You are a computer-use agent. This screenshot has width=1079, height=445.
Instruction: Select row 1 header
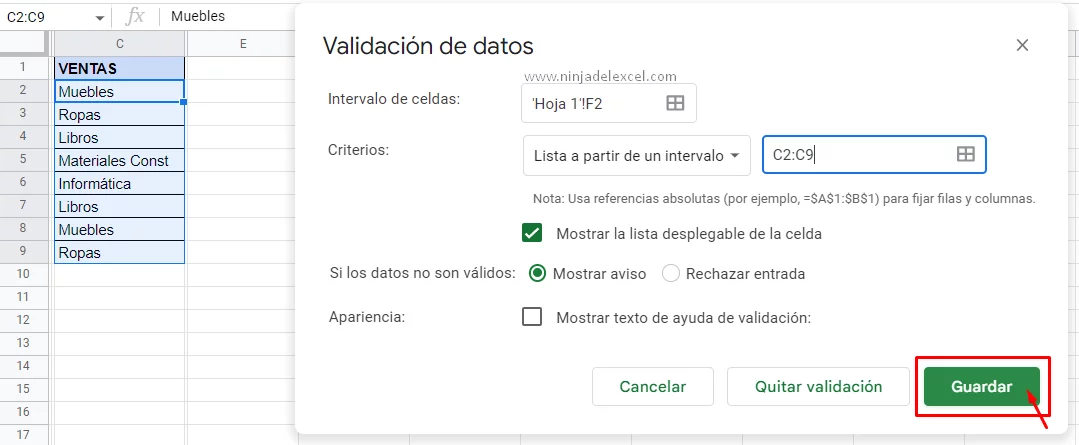(23, 68)
